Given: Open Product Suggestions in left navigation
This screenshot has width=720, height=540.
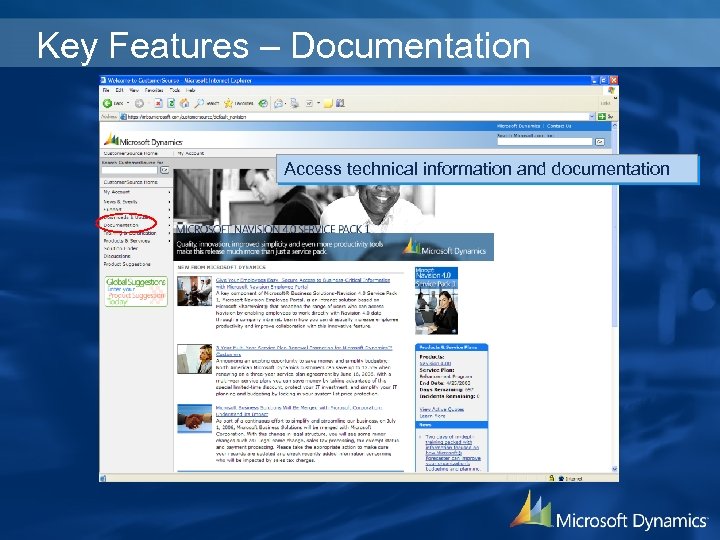Looking at the screenshot, I should click(x=127, y=264).
